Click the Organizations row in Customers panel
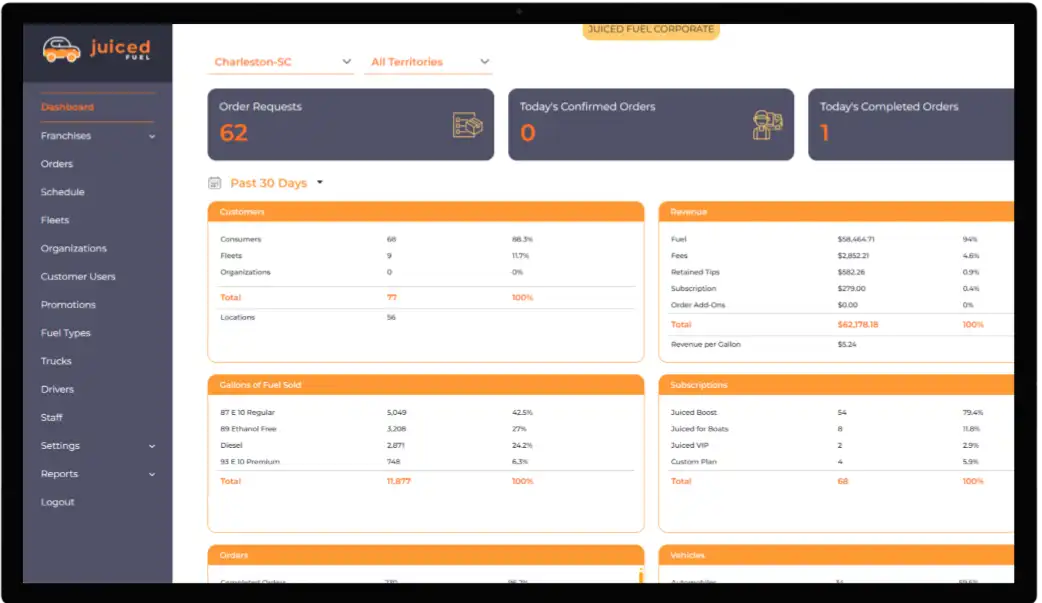The height and width of the screenshot is (603, 1042). click(x=426, y=273)
